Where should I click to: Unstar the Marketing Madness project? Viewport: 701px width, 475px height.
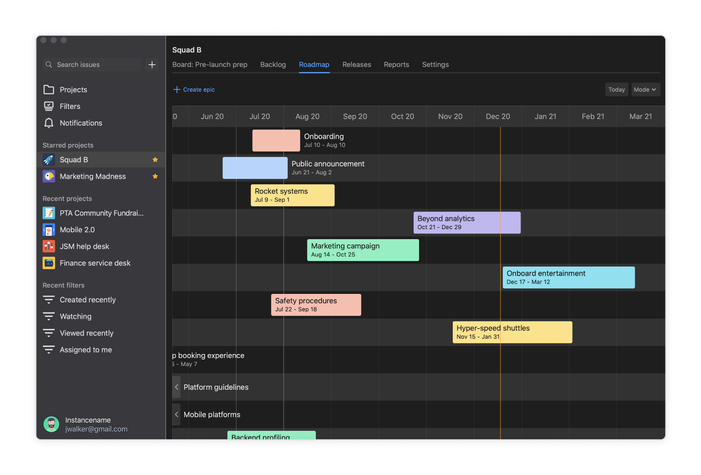coord(155,176)
